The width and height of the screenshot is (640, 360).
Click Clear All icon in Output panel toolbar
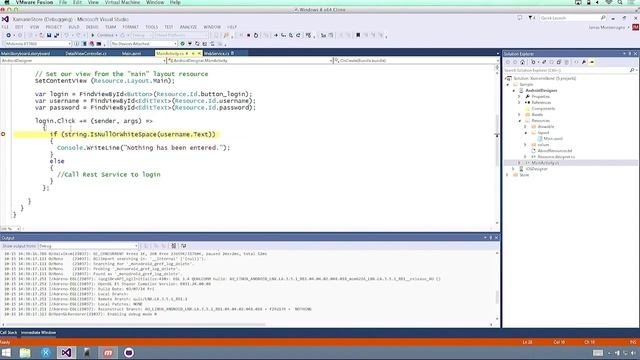point(173,246)
